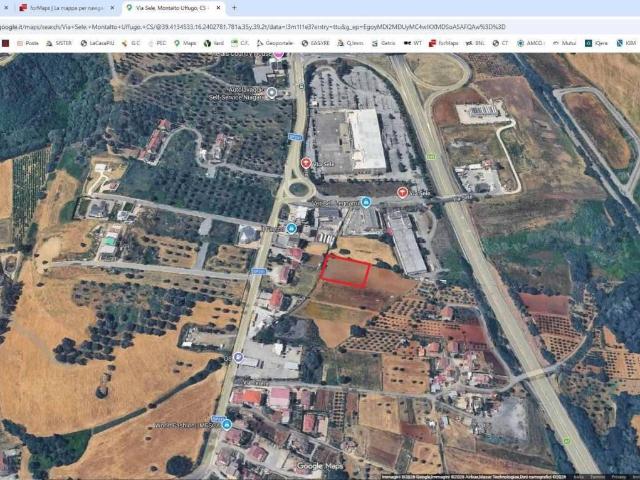This screenshot has width=640, height=480.
Task: Open the SISTER bookmark
Action: [x=59, y=43]
